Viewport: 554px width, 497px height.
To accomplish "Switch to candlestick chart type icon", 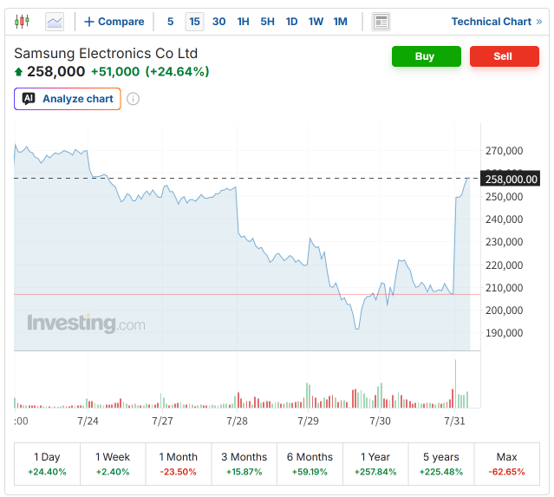I will click(x=22, y=22).
